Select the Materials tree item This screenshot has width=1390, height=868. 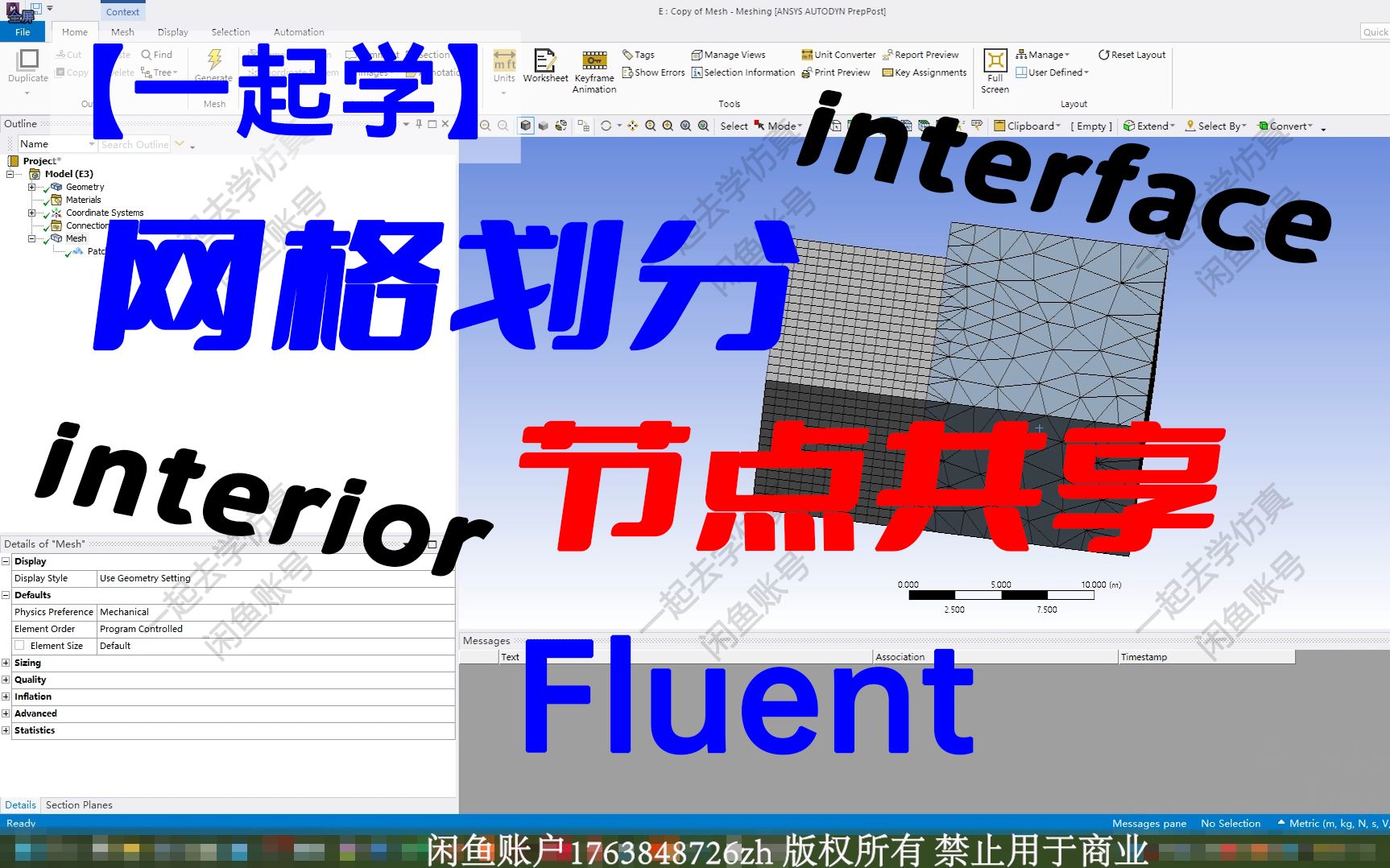83,200
